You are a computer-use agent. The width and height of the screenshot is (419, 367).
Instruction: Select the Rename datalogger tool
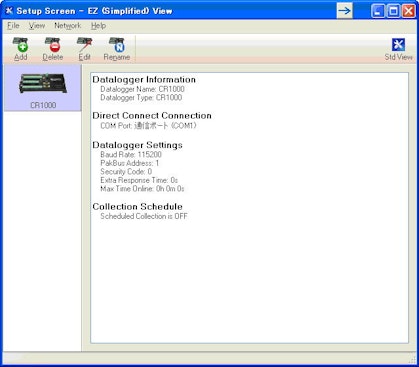tap(117, 49)
